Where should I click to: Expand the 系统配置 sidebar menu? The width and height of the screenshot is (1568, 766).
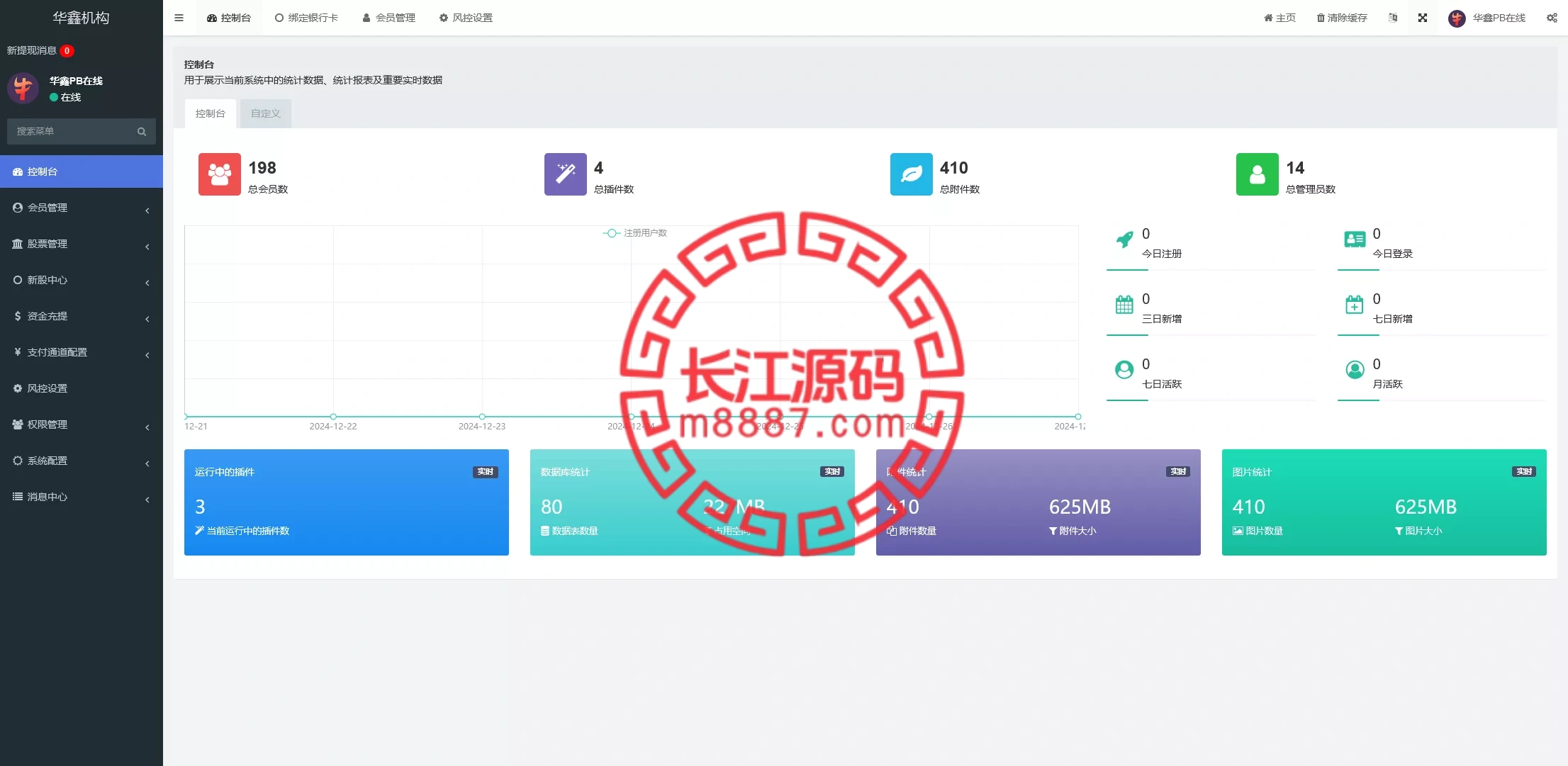tap(82, 461)
